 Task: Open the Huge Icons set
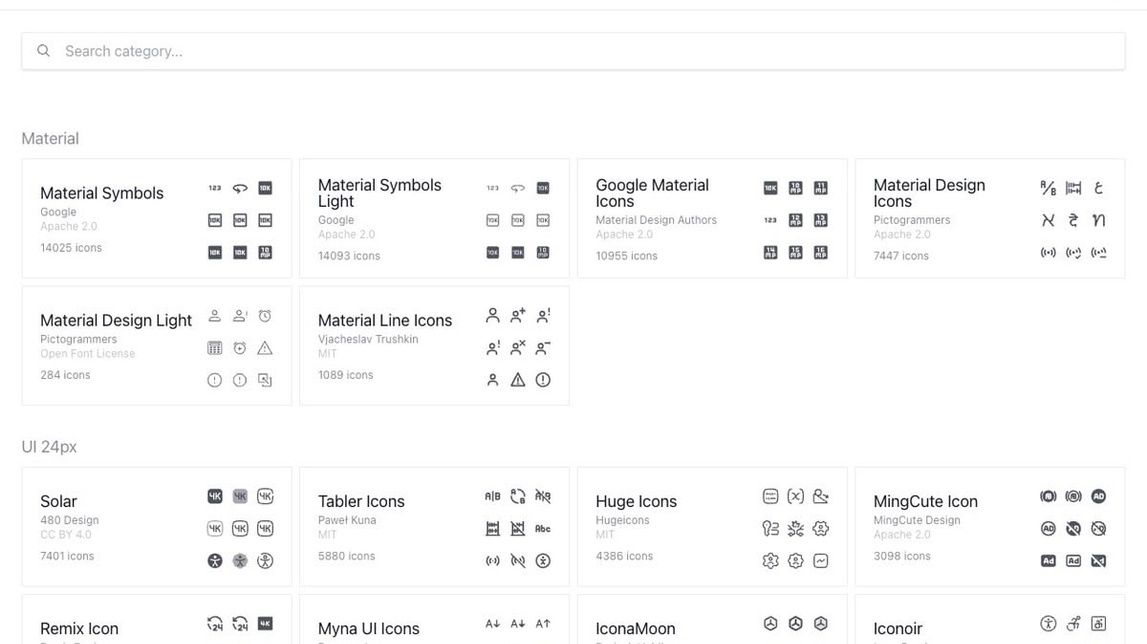tap(712, 527)
